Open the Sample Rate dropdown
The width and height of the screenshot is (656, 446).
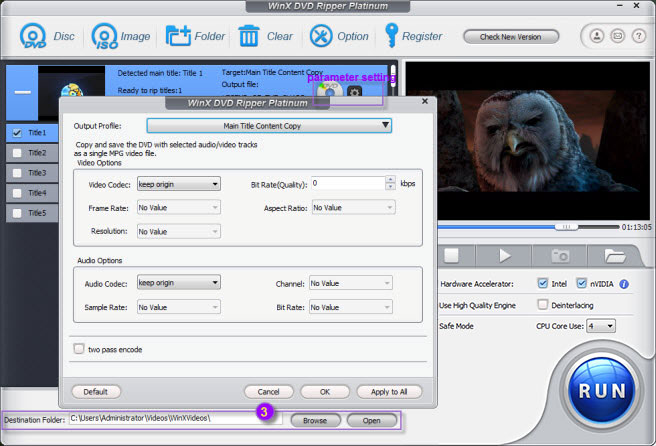click(x=179, y=307)
